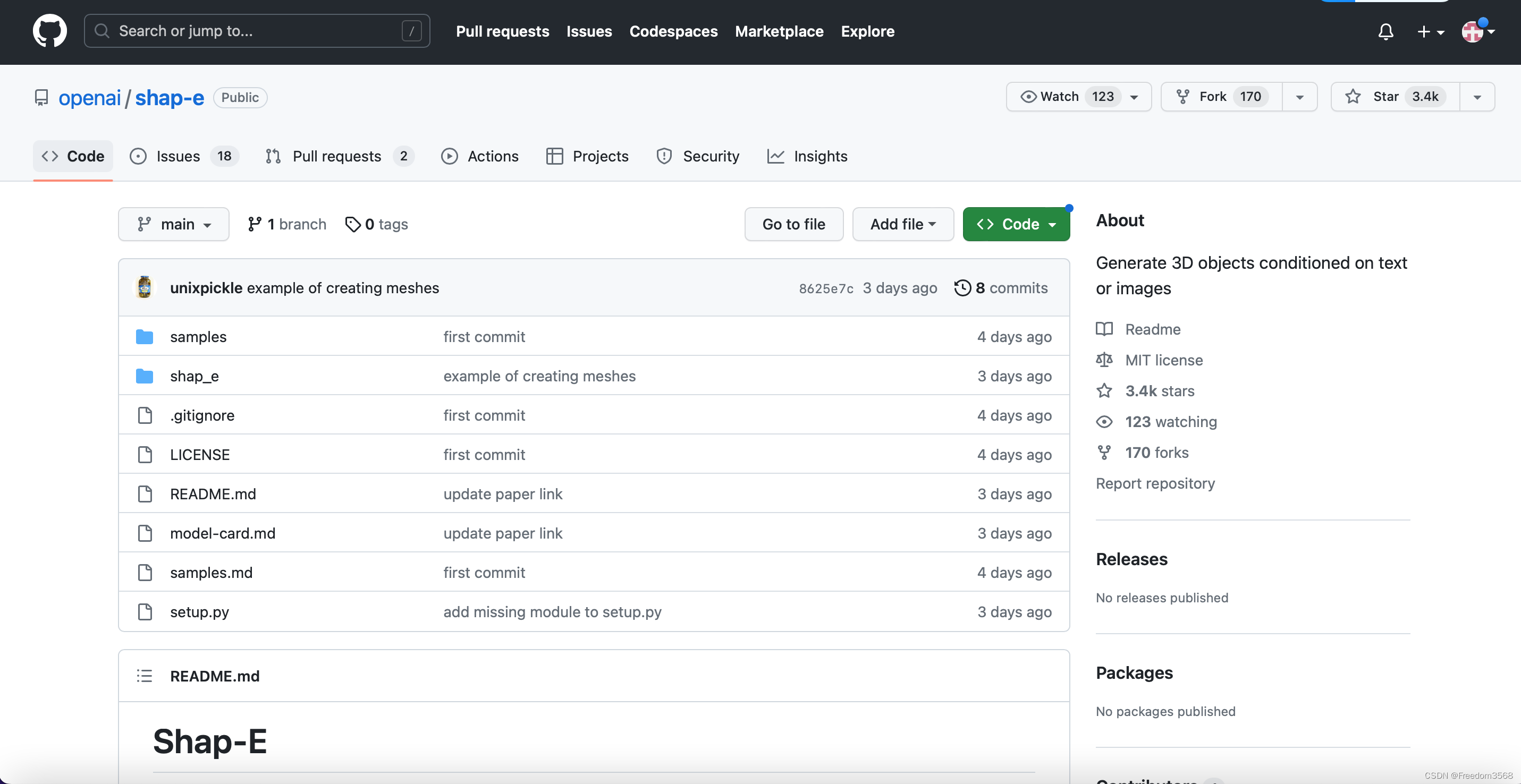1521x784 pixels.
Task: Click the unixpickle avatar image
Action: coord(144,288)
